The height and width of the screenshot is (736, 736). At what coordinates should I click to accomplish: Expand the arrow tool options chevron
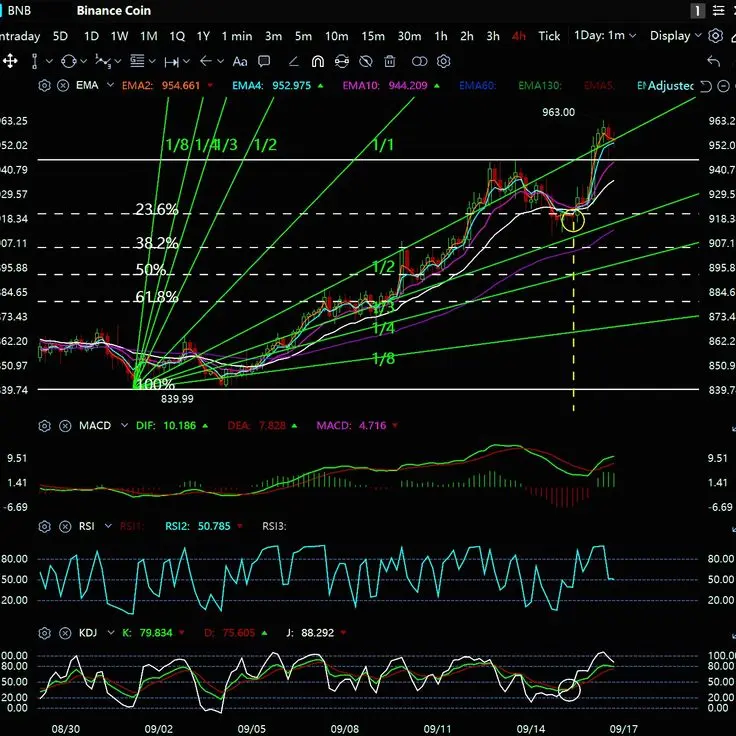tap(221, 61)
